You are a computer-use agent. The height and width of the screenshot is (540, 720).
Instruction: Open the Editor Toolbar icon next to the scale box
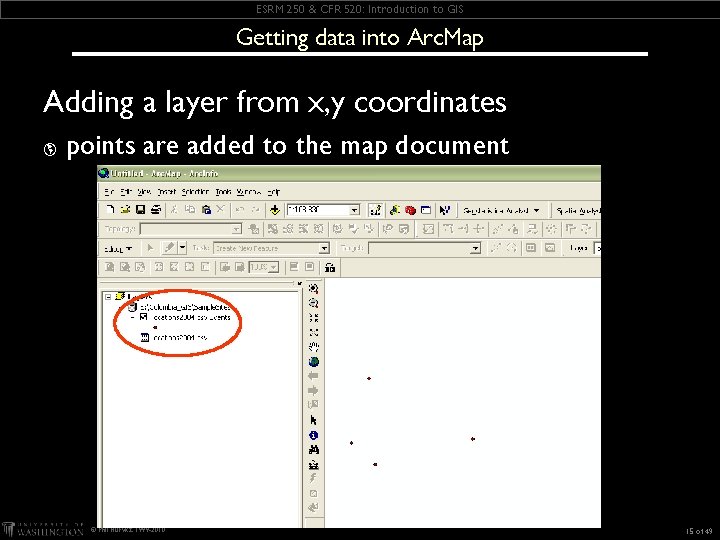[375, 210]
